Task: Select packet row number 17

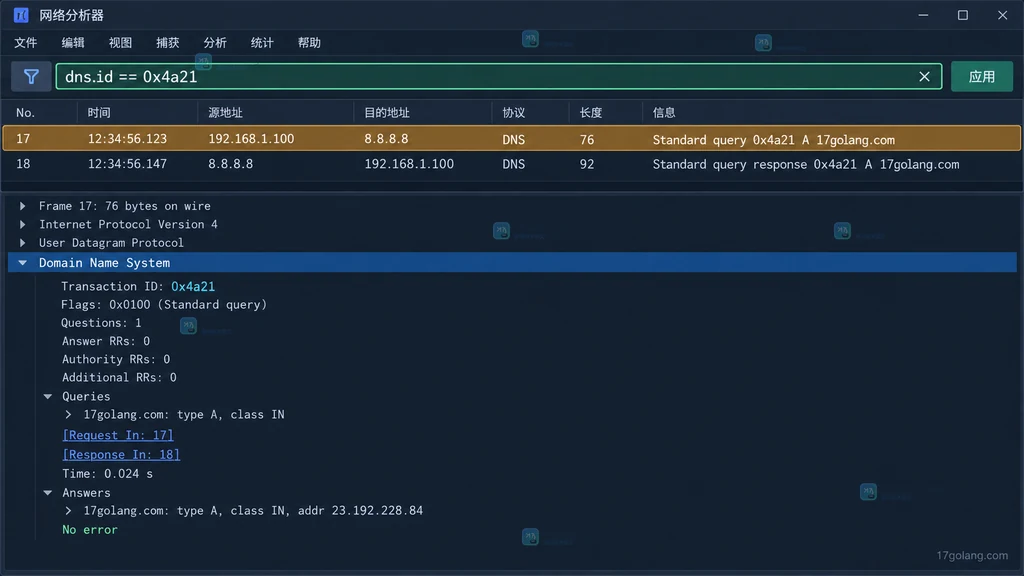Action: coord(511,138)
